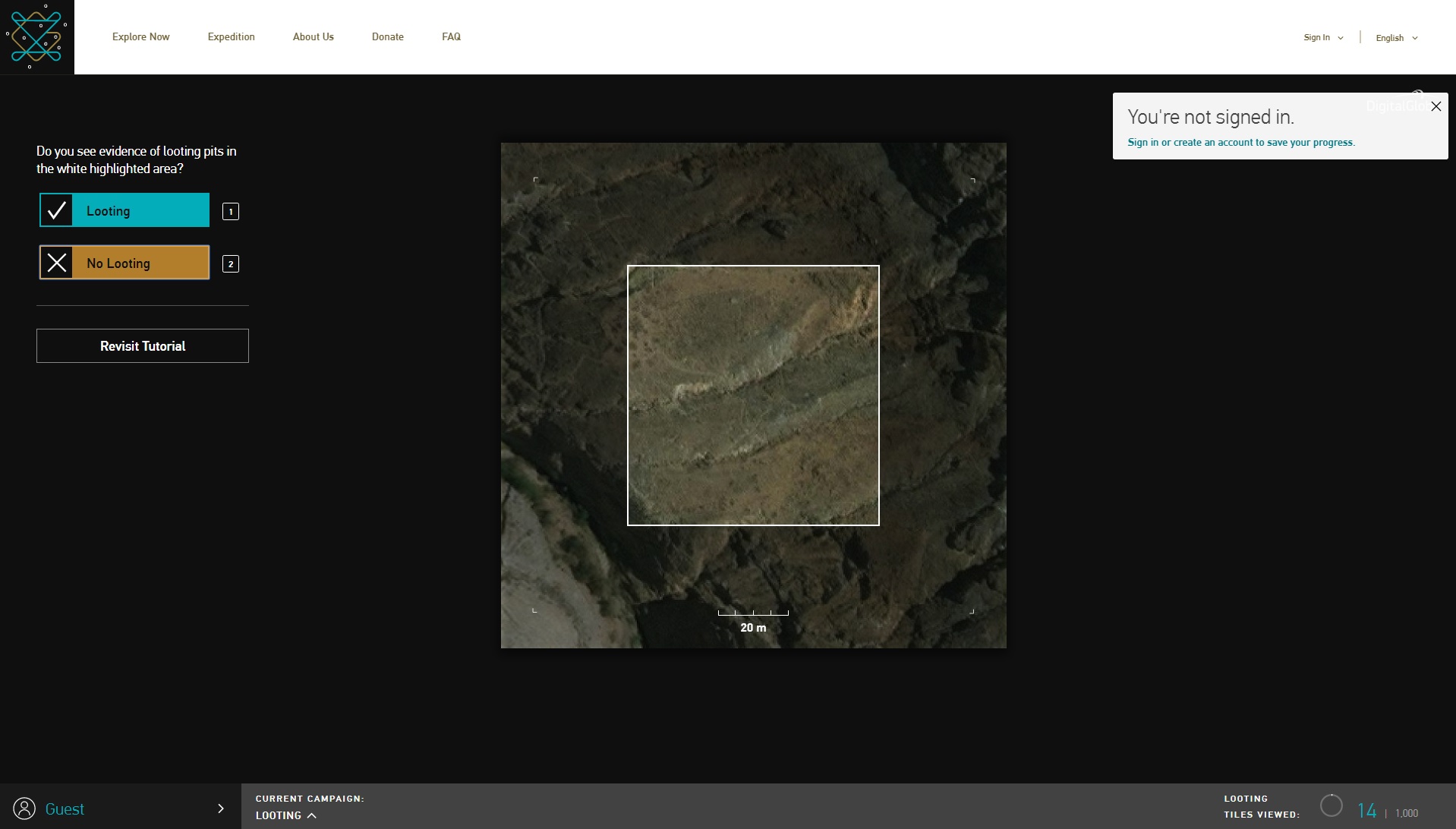Image resolution: width=1456 pixels, height=829 pixels.
Task: Open the English language dropdown
Action: coord(1396,38)
